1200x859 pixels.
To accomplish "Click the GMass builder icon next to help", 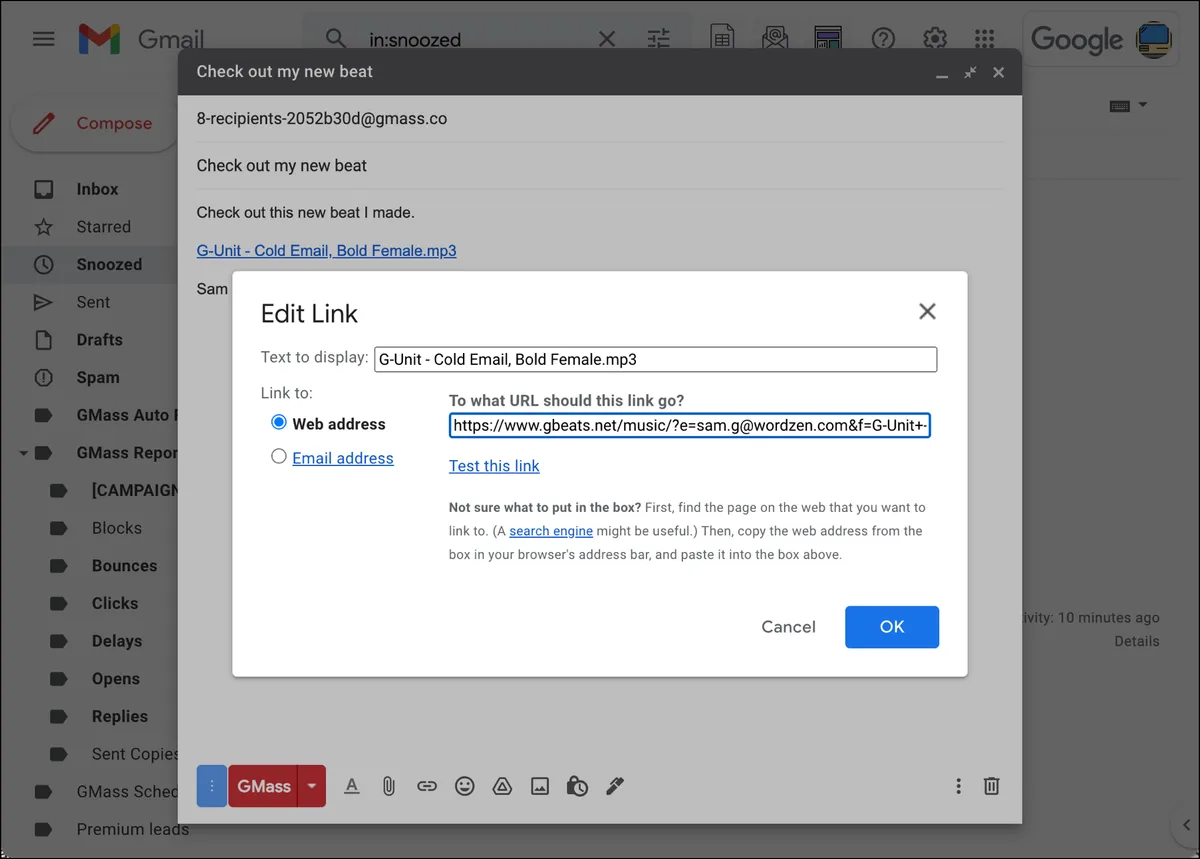I will [x=828, y=39].
